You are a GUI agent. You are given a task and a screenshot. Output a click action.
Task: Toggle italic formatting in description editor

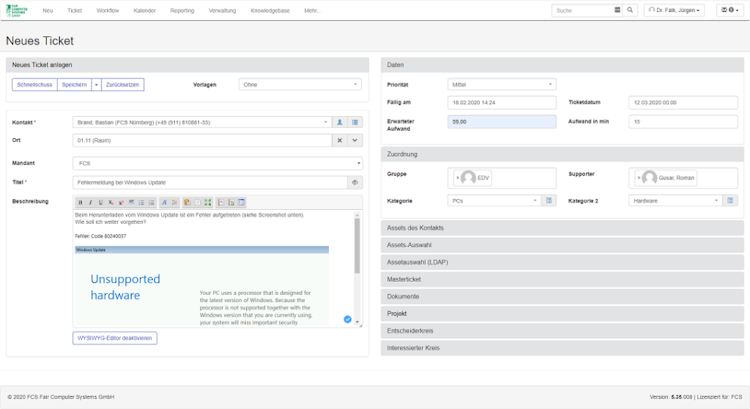pos(90,202)
